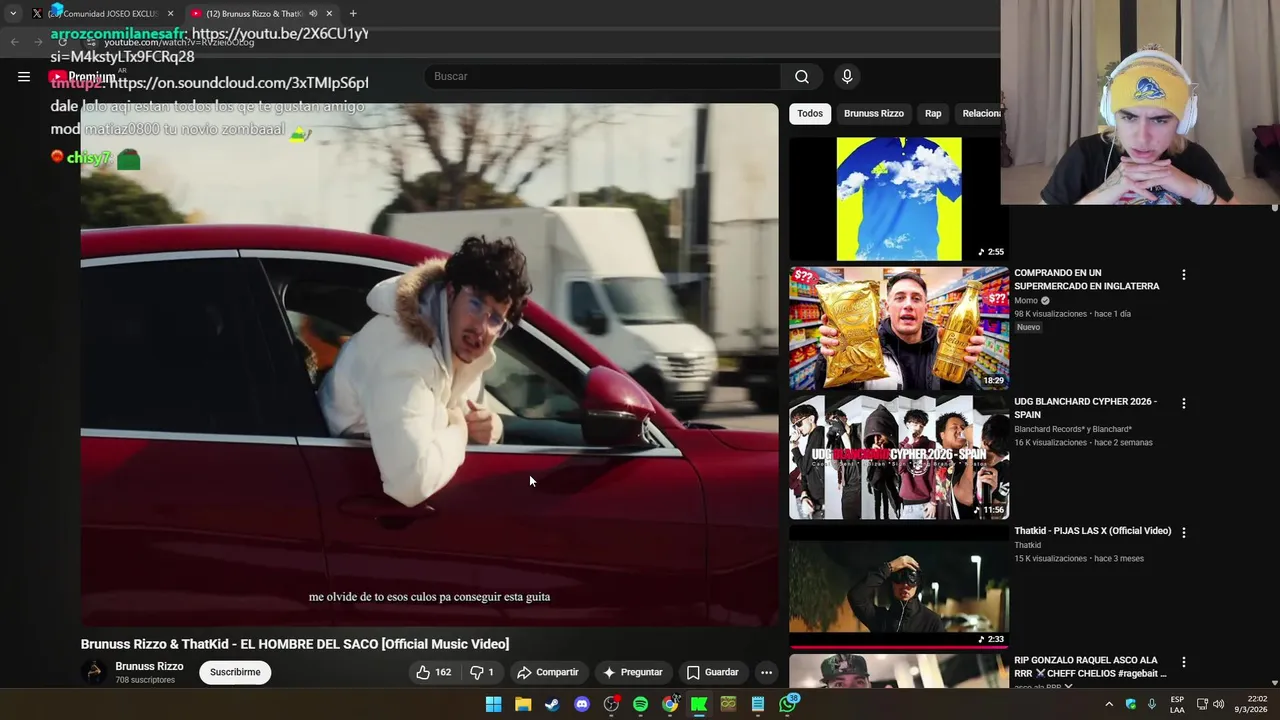Click the Preguntar button
The height and width of the screenshot is (720, 1280).
(632, 672)
